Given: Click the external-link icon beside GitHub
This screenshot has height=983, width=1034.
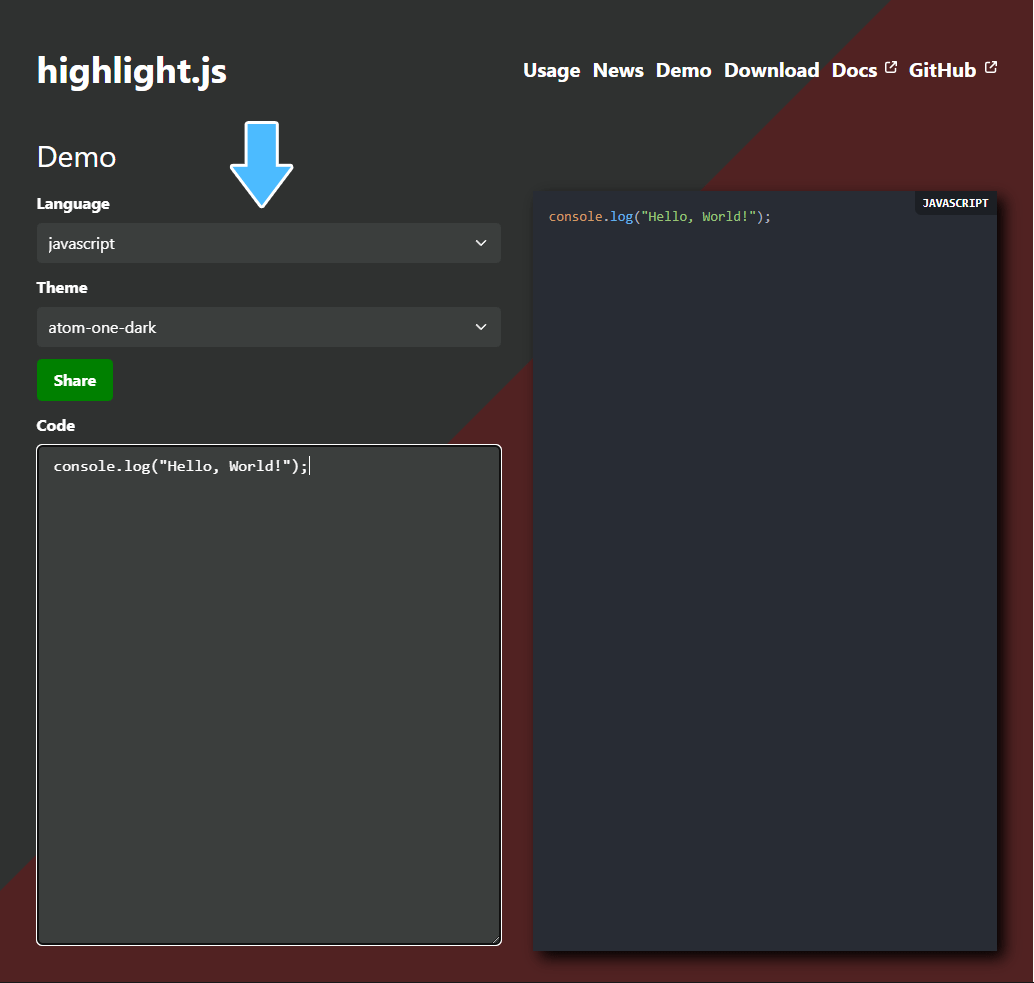Looking at the screenshot, I should [x=990, y=67].
